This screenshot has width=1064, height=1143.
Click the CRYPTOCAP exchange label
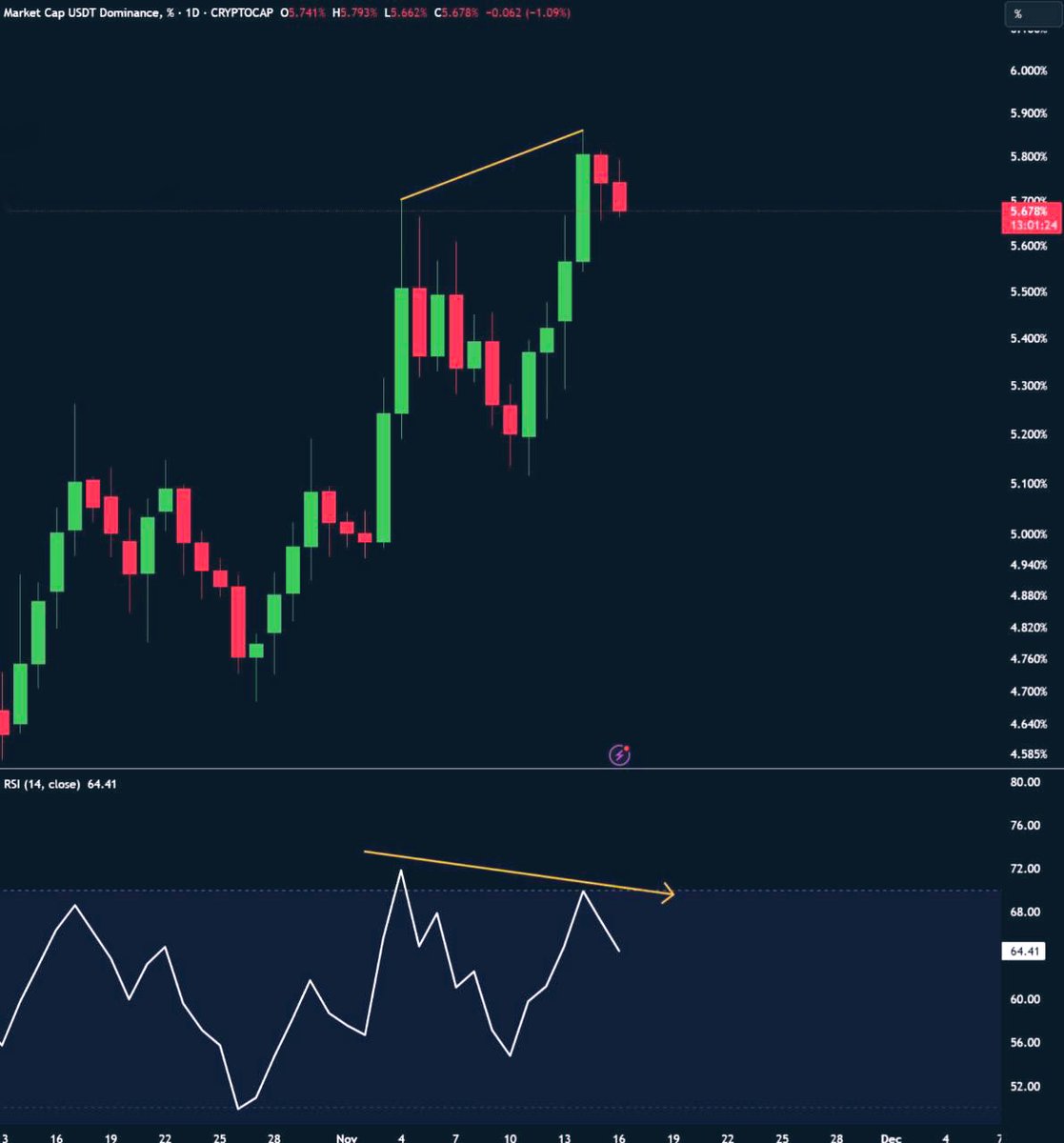pos(242,13)
